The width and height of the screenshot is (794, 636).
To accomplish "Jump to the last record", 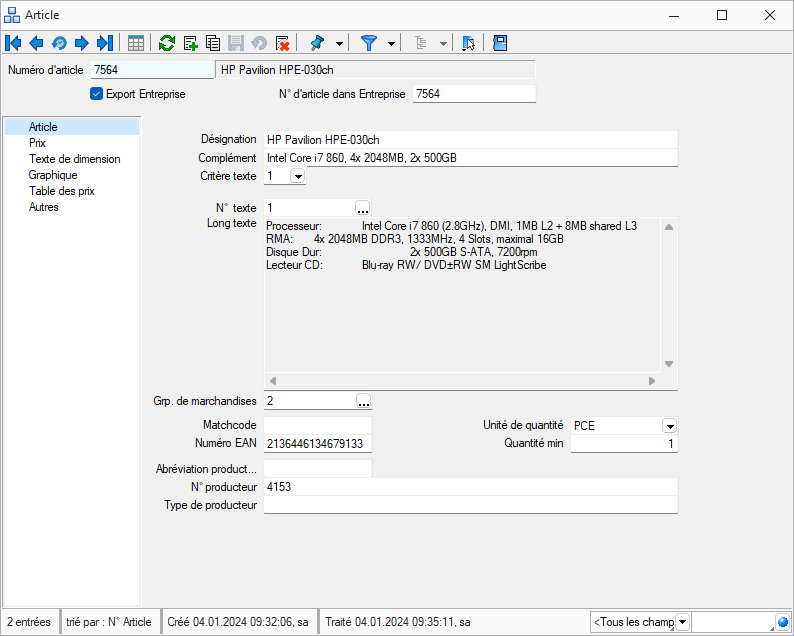I will [105, 43].
